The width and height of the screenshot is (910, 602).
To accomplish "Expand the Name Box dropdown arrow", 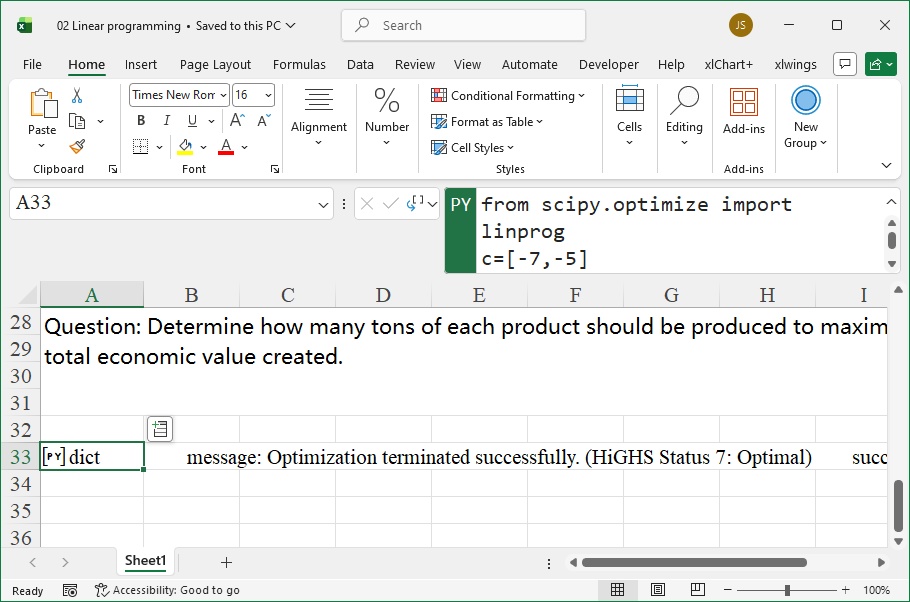I will [x=323, y=204].
